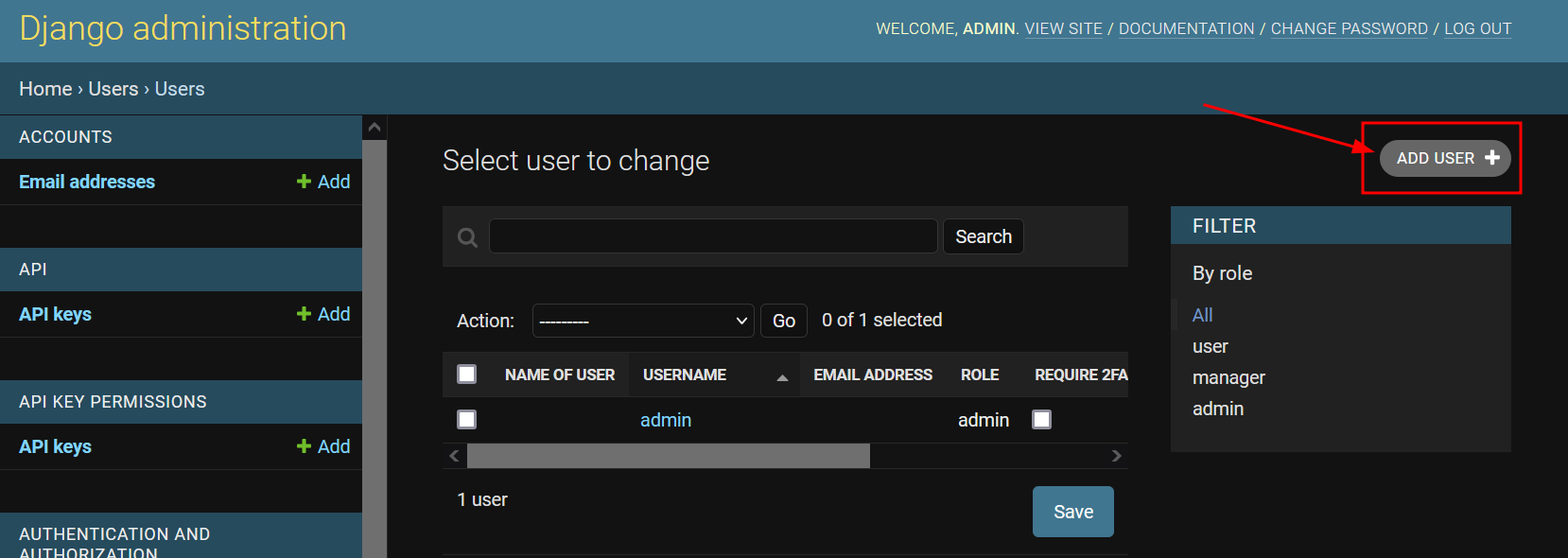The height and width of the screenshot is (558, 1568).
Task: Open View Site link
Action: [1064, 28]
